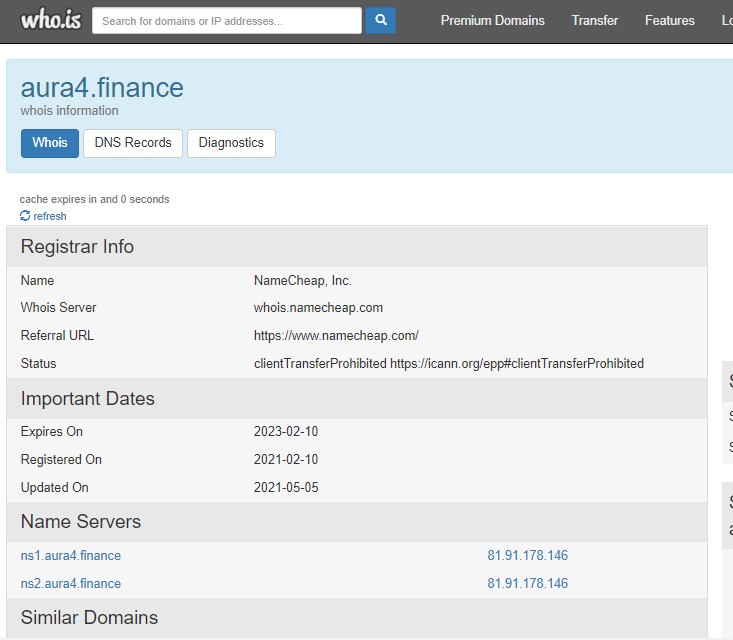Click the whois information subtitle
733x640 pixels.
69,111
